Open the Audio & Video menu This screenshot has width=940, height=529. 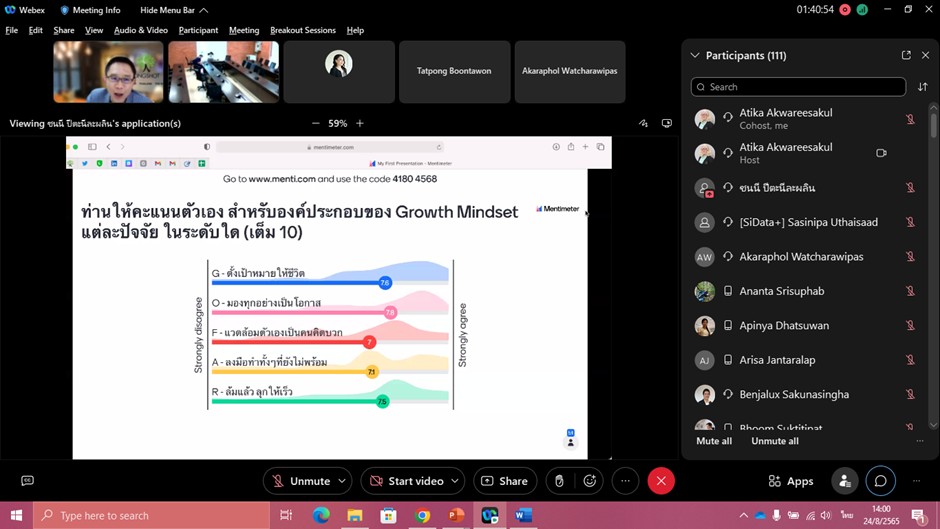[140, 30]
